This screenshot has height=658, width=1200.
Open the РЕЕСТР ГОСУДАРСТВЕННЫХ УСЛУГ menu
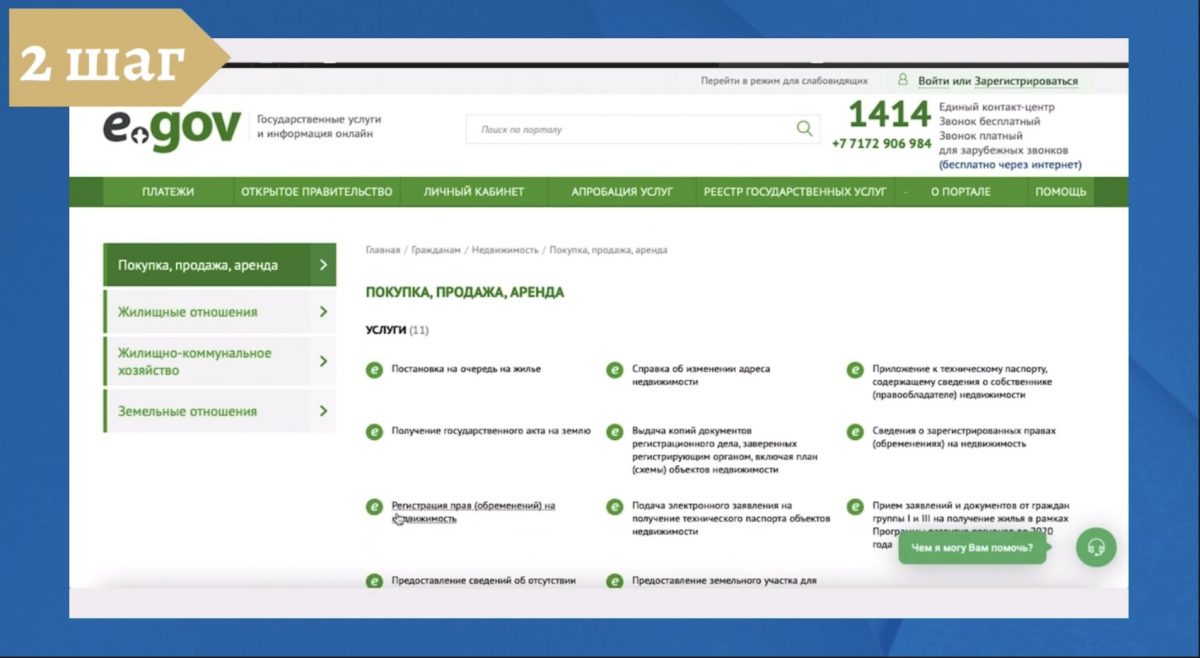pyautogui.click(x=795, y=192)
